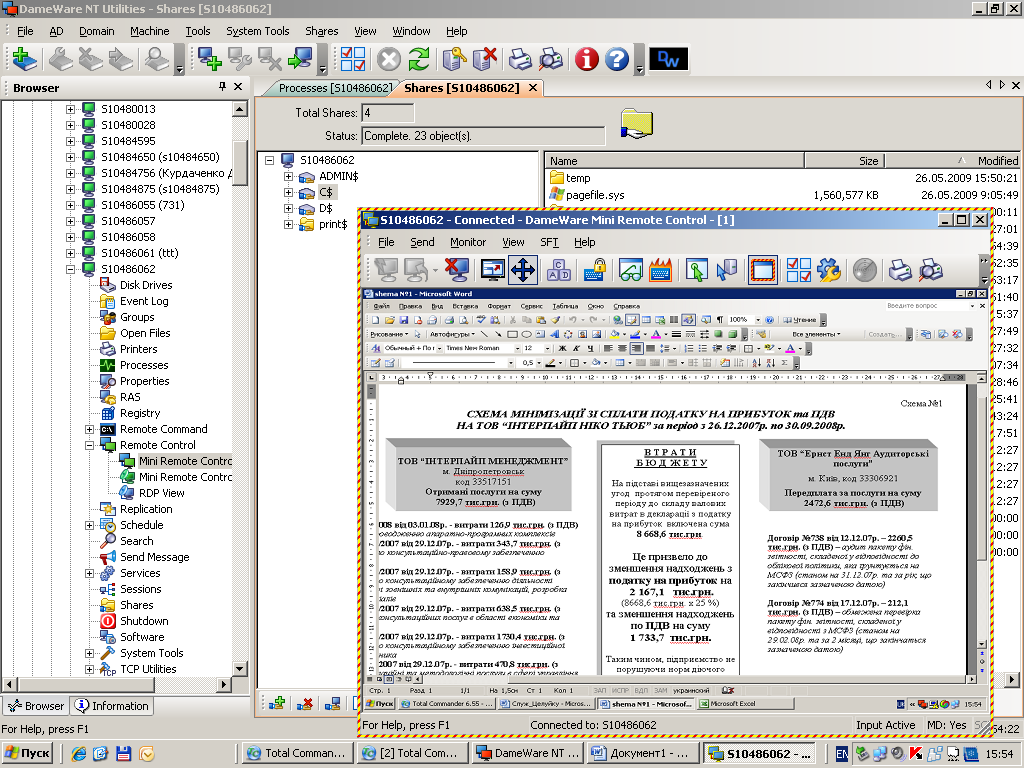The width and height of the screenshot is (1024, 768).
Task: Toggle the Mini Remote Control checklist settings icon
Action: (798, 269)
